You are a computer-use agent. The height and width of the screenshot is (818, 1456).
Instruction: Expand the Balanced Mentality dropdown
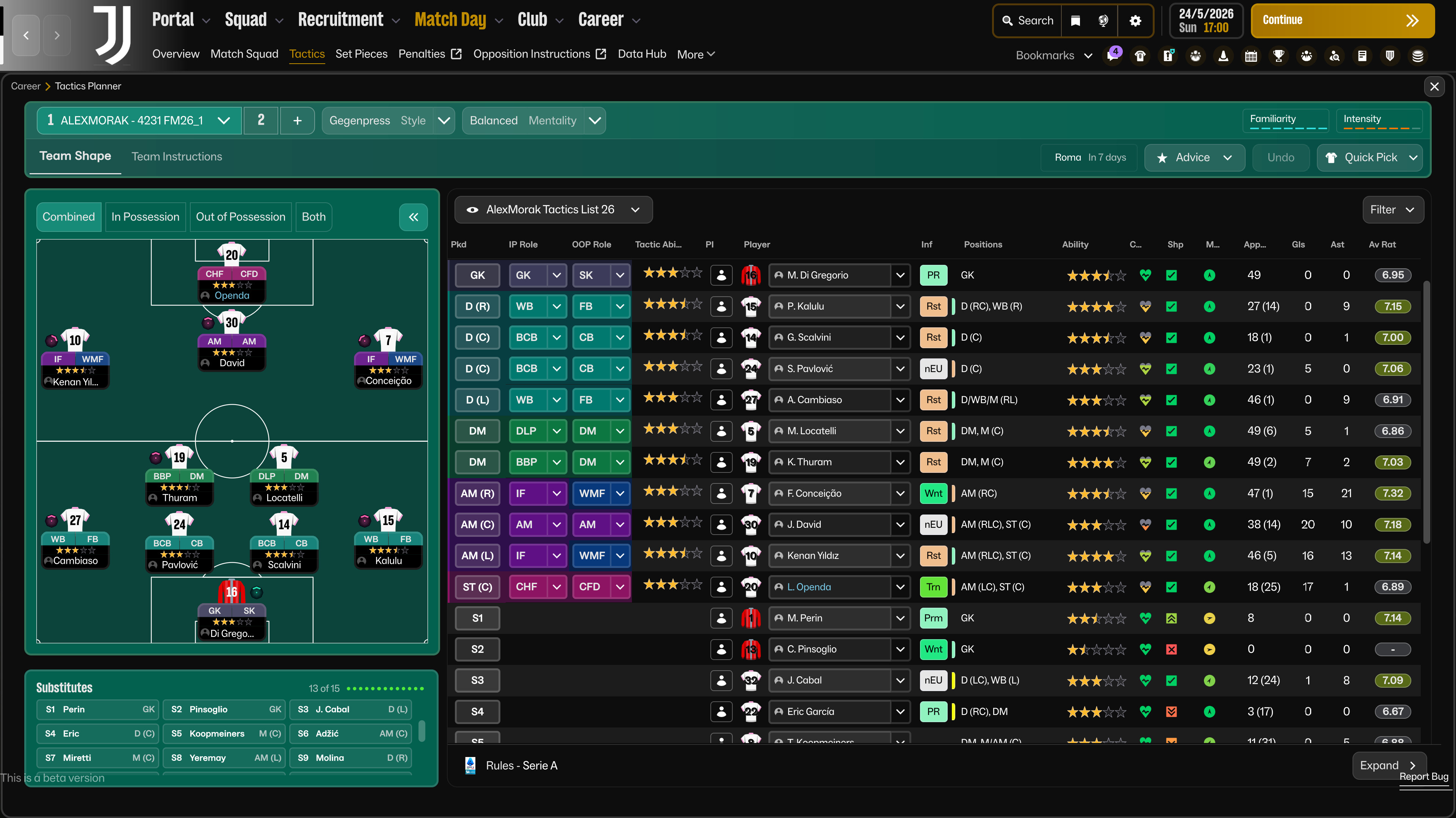tap(595, 120)
